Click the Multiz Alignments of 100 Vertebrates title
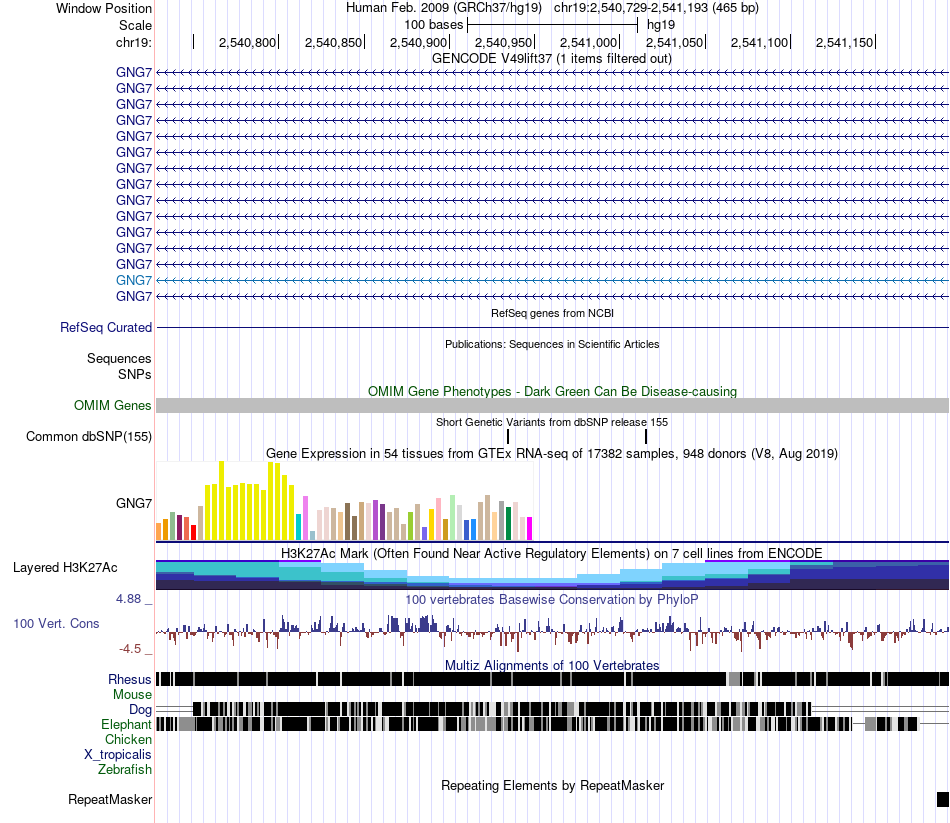950x823 pixels. pyautogui.click(x=552, y=665)
